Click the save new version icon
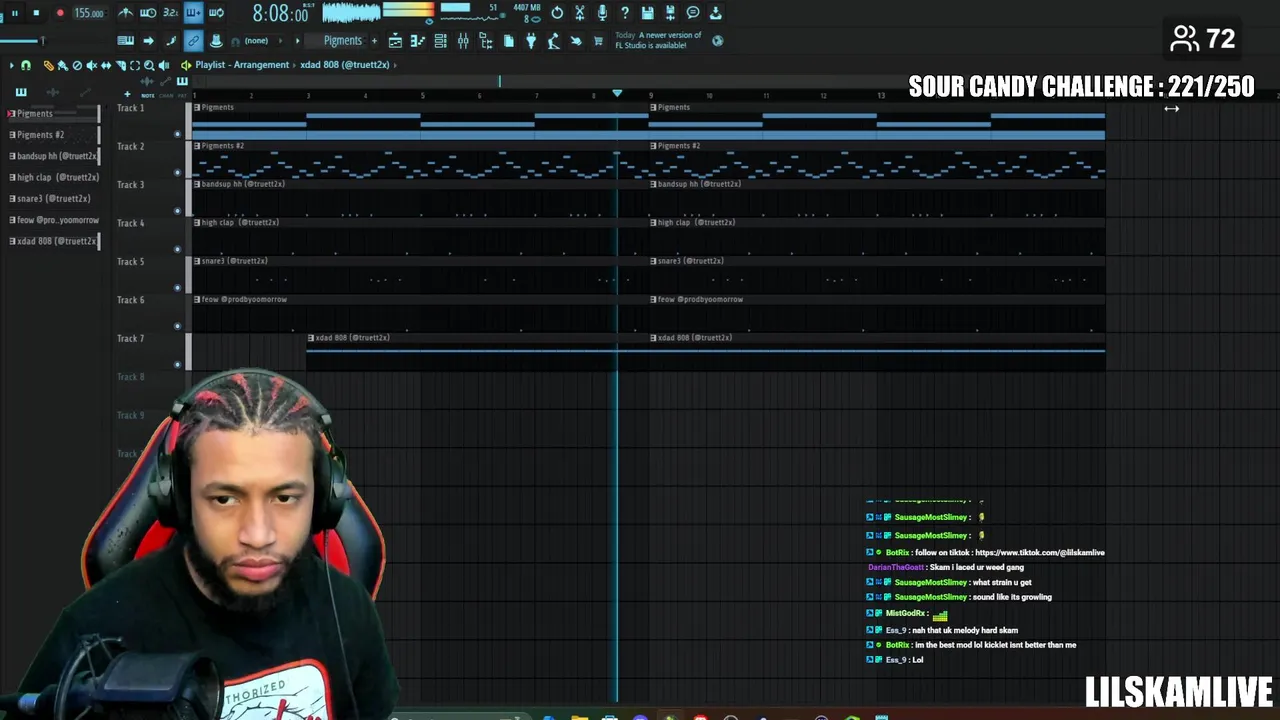 click(x=670, y=13)
